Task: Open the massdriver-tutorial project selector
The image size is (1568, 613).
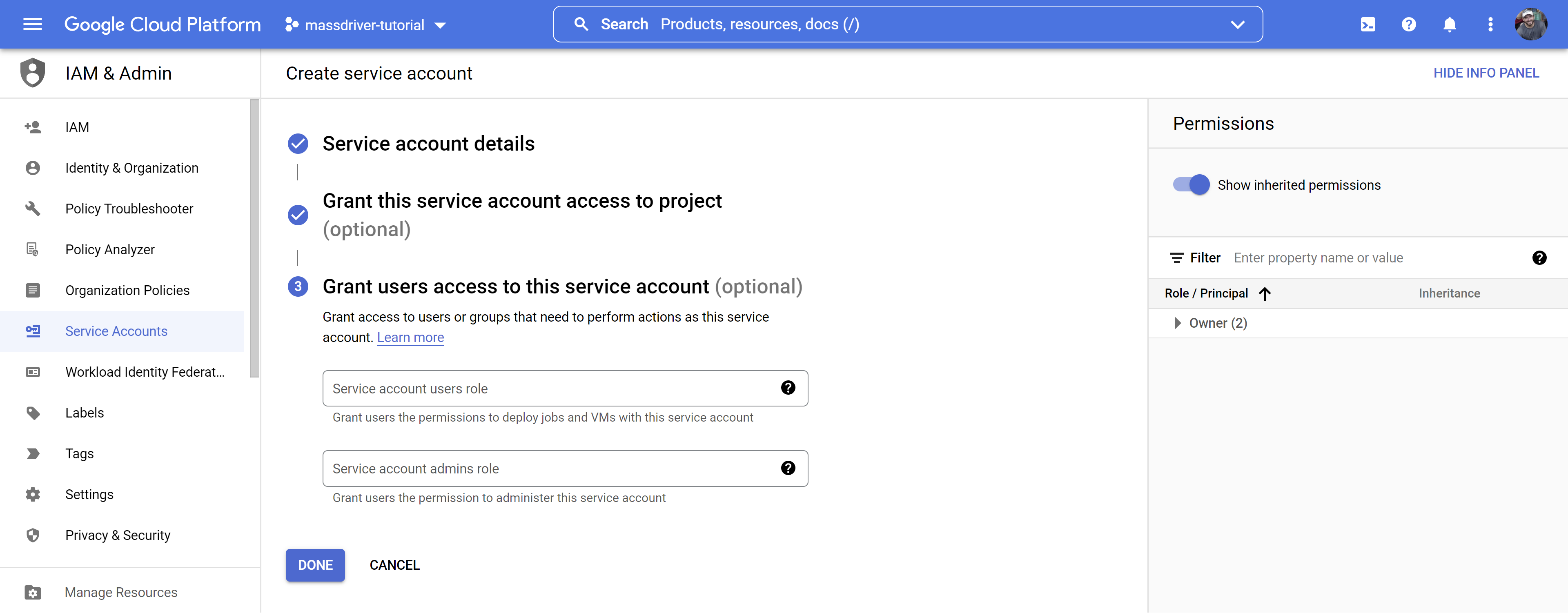Action: pyautogui.click(x=365, y=25)
